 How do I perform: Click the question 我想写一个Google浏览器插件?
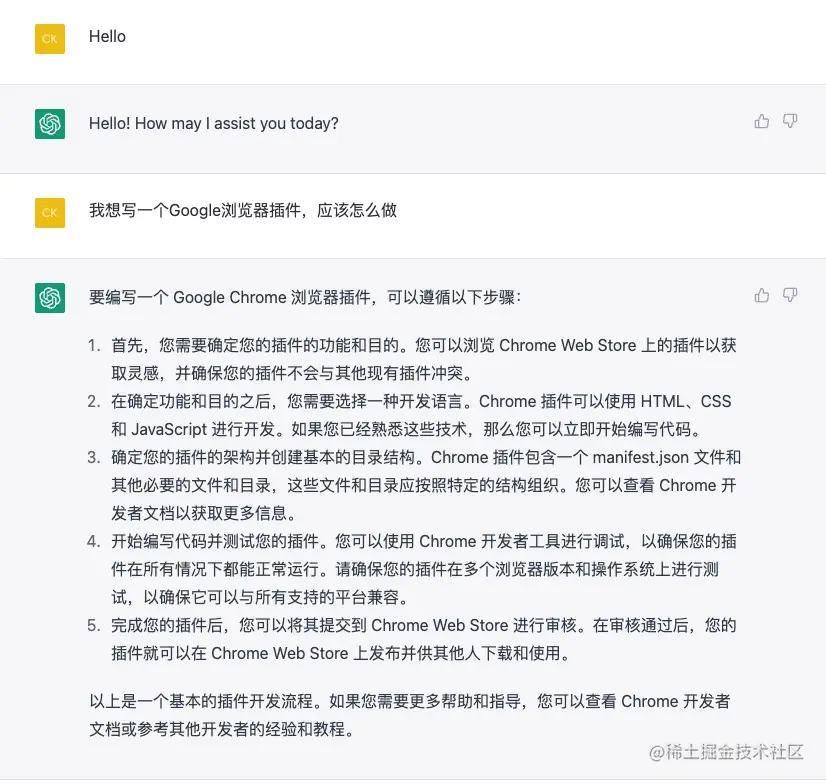click(x=243, y=210)
